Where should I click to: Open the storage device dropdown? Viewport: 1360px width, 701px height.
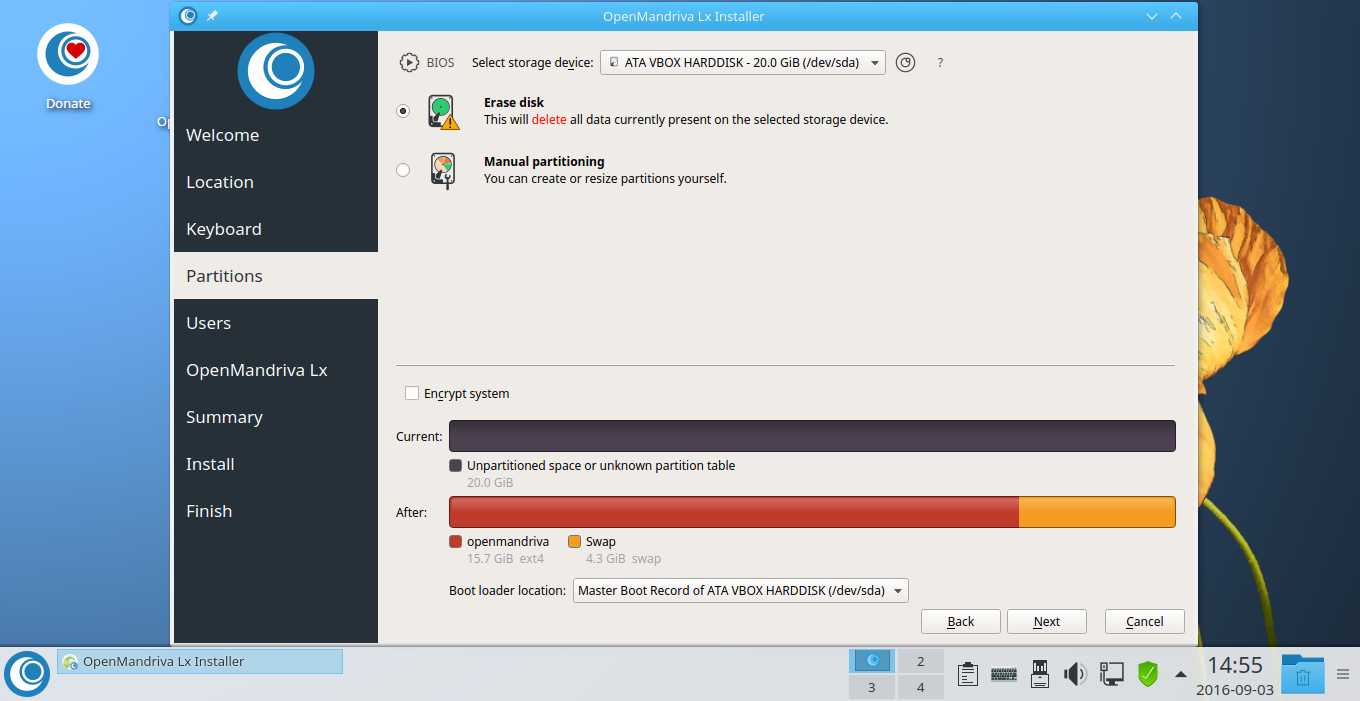tap(743, 62)
